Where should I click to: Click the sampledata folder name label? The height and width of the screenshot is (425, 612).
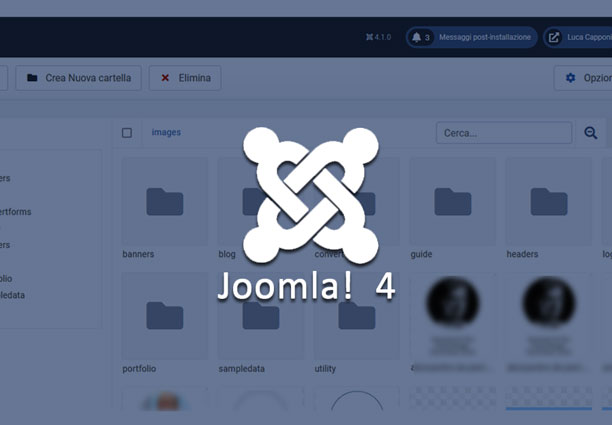pyautogui.click(x=241, y=369)
